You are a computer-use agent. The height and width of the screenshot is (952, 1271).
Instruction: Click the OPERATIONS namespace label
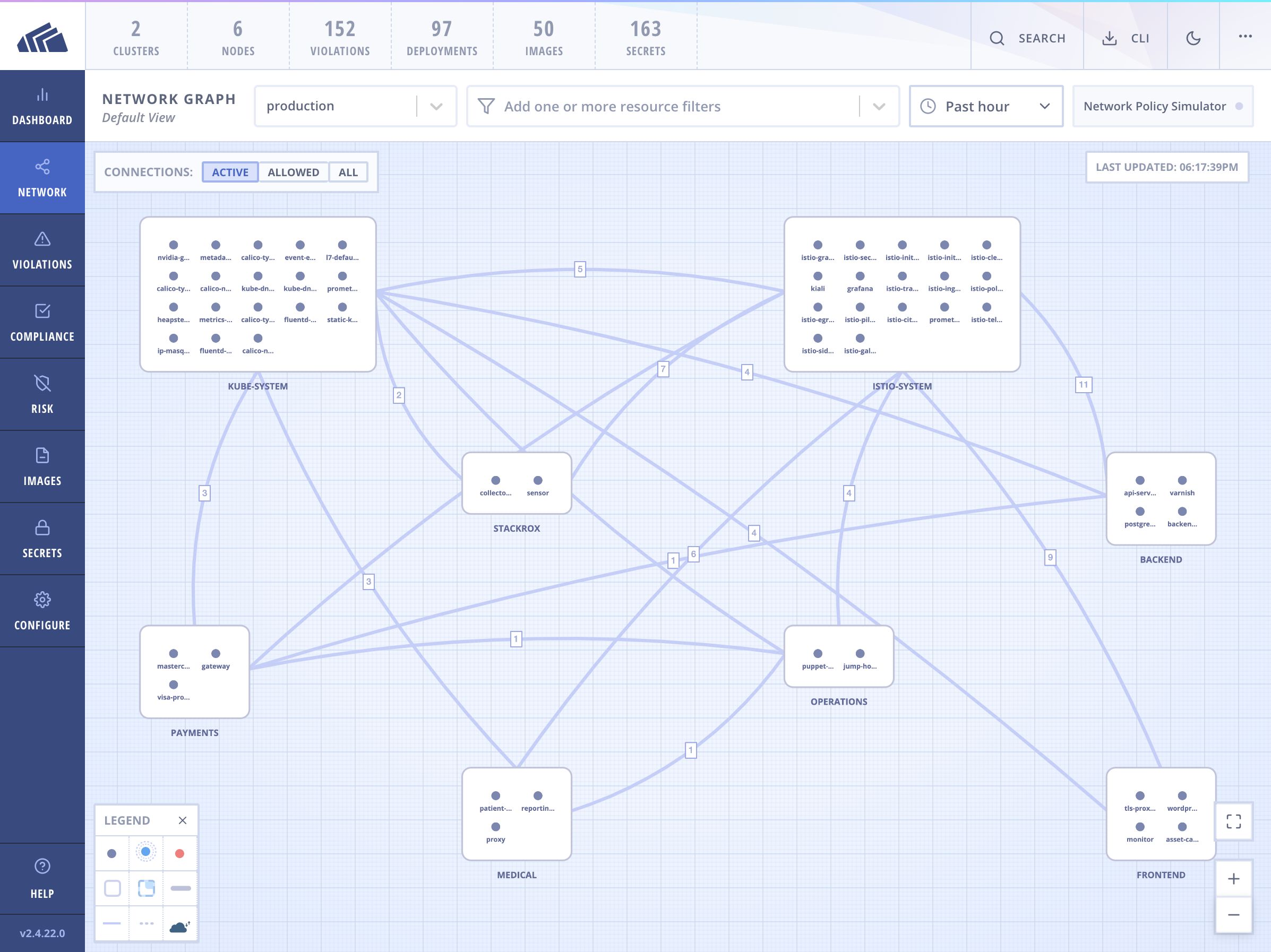point(838,702)
